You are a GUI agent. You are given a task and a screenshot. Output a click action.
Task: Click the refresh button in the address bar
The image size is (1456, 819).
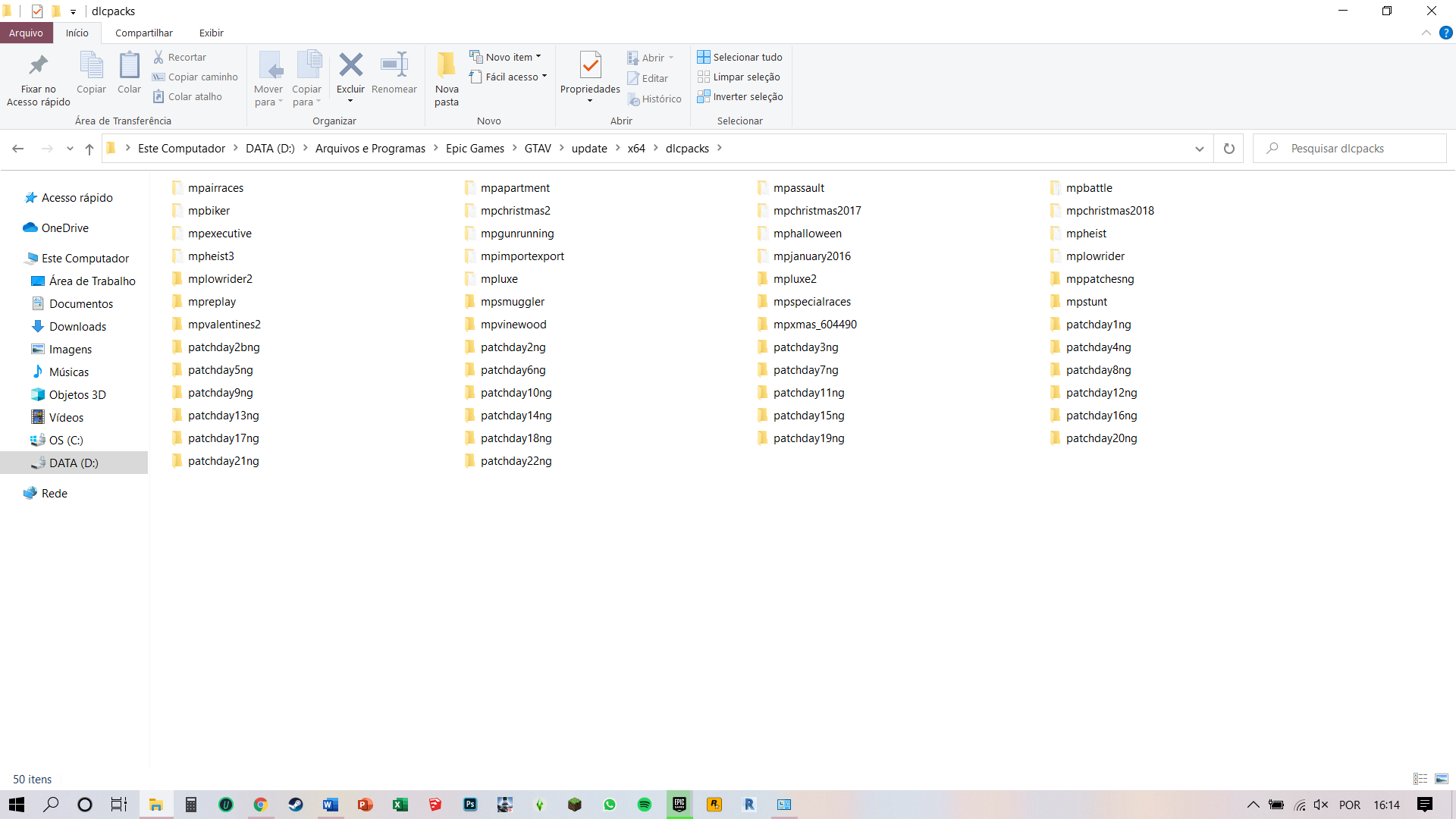point(1229,148)
